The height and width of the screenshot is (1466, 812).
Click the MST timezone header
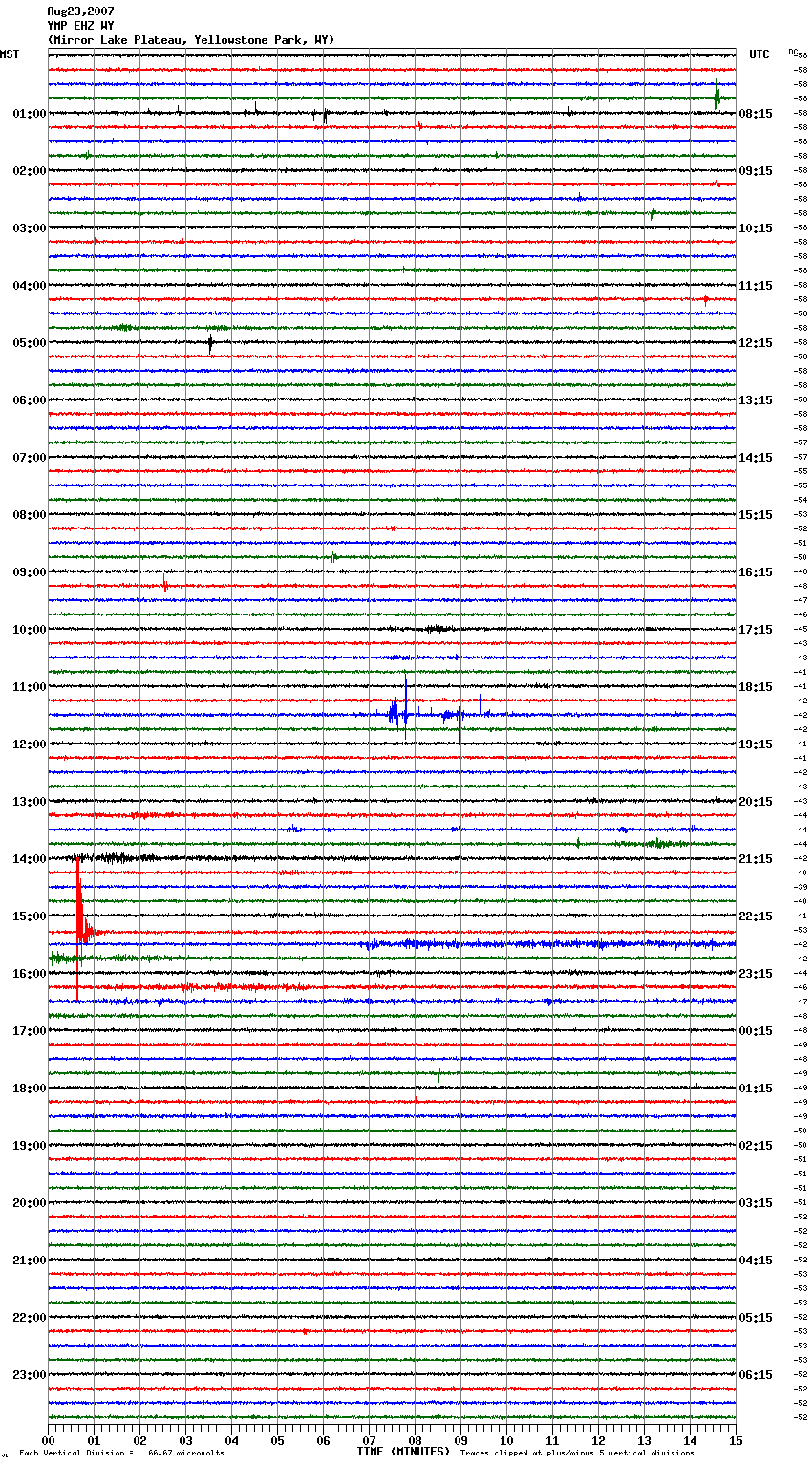(x=10, y=54)
